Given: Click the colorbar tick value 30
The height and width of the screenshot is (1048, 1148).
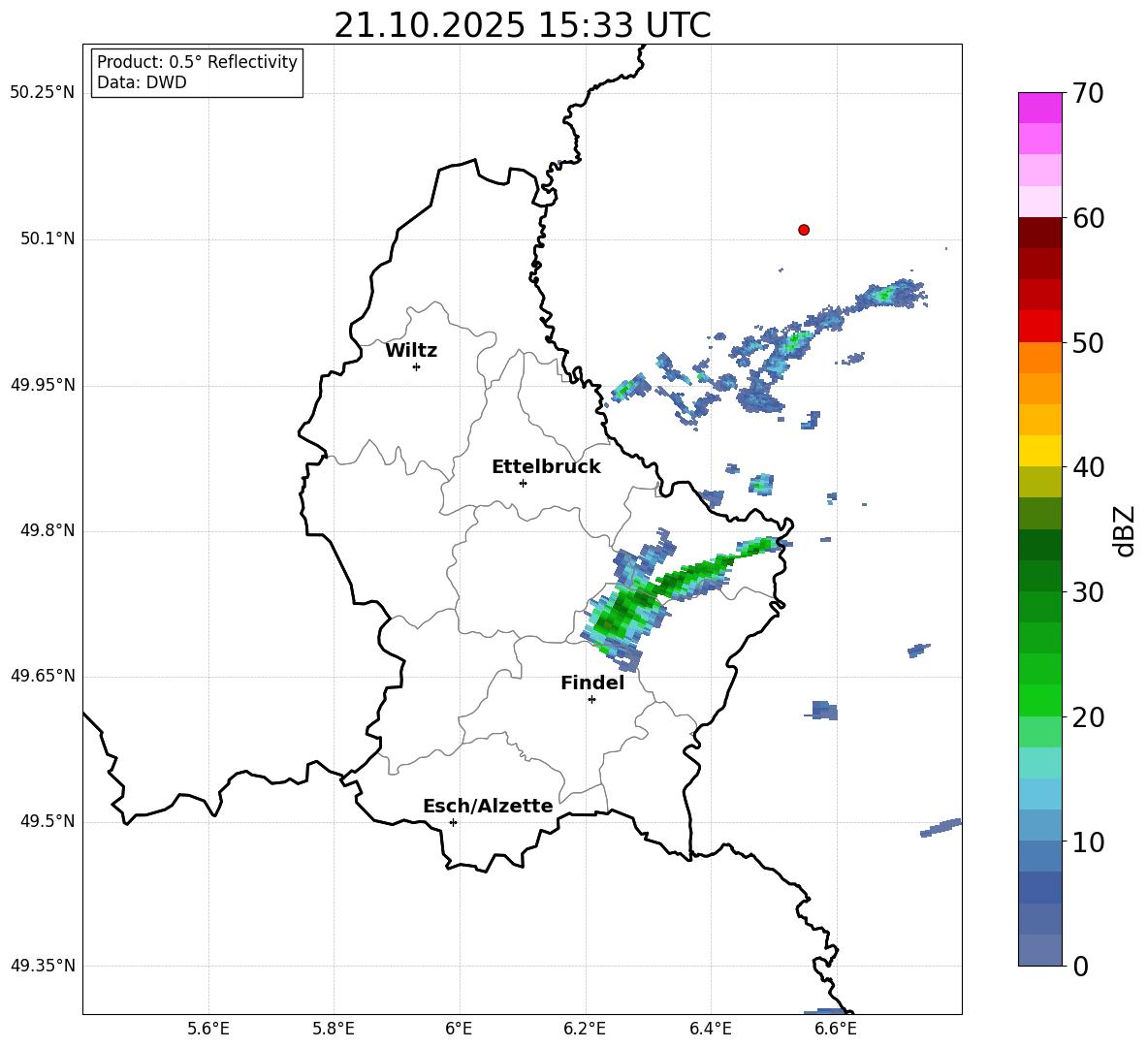Looking at the screenshot, I should 1088,592.
